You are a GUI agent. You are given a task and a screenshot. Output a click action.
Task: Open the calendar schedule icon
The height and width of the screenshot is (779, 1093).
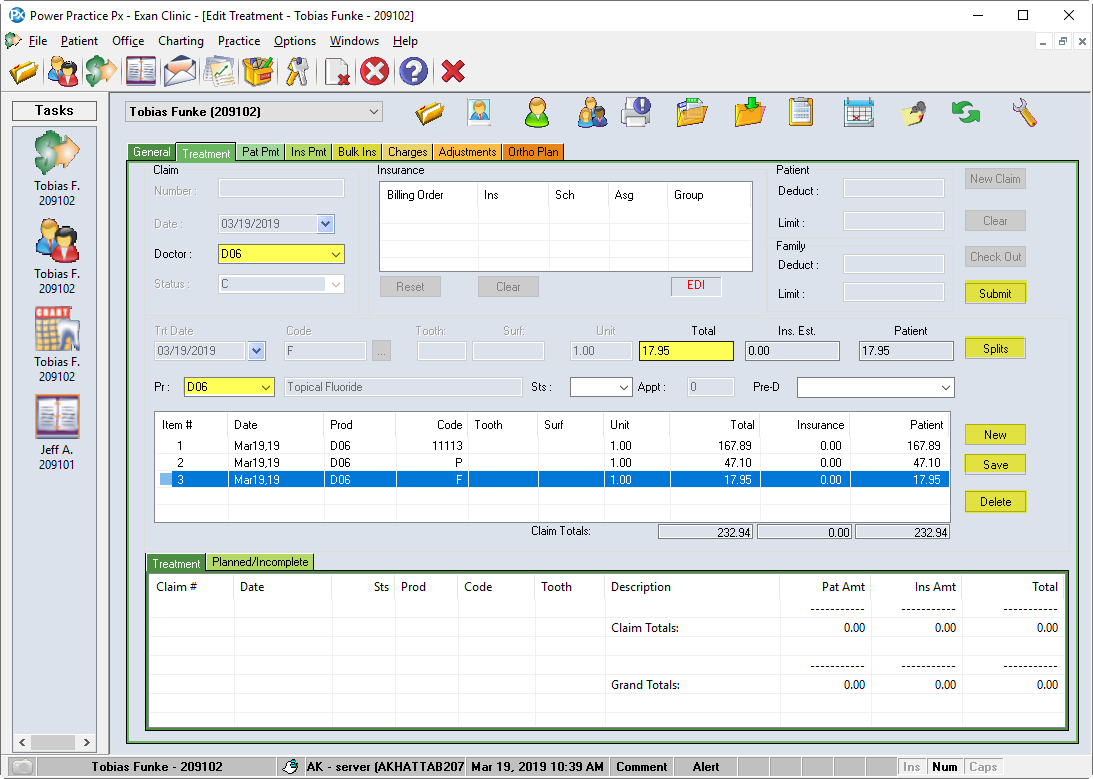pyautogui.click(x=859, y=112)
